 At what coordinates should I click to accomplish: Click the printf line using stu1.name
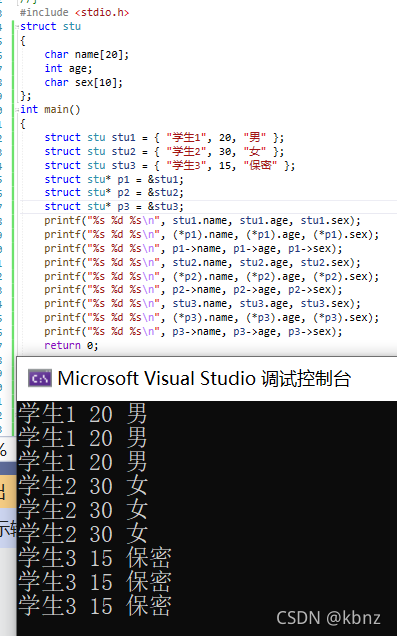pyautogui.click(x=202, y=221)
